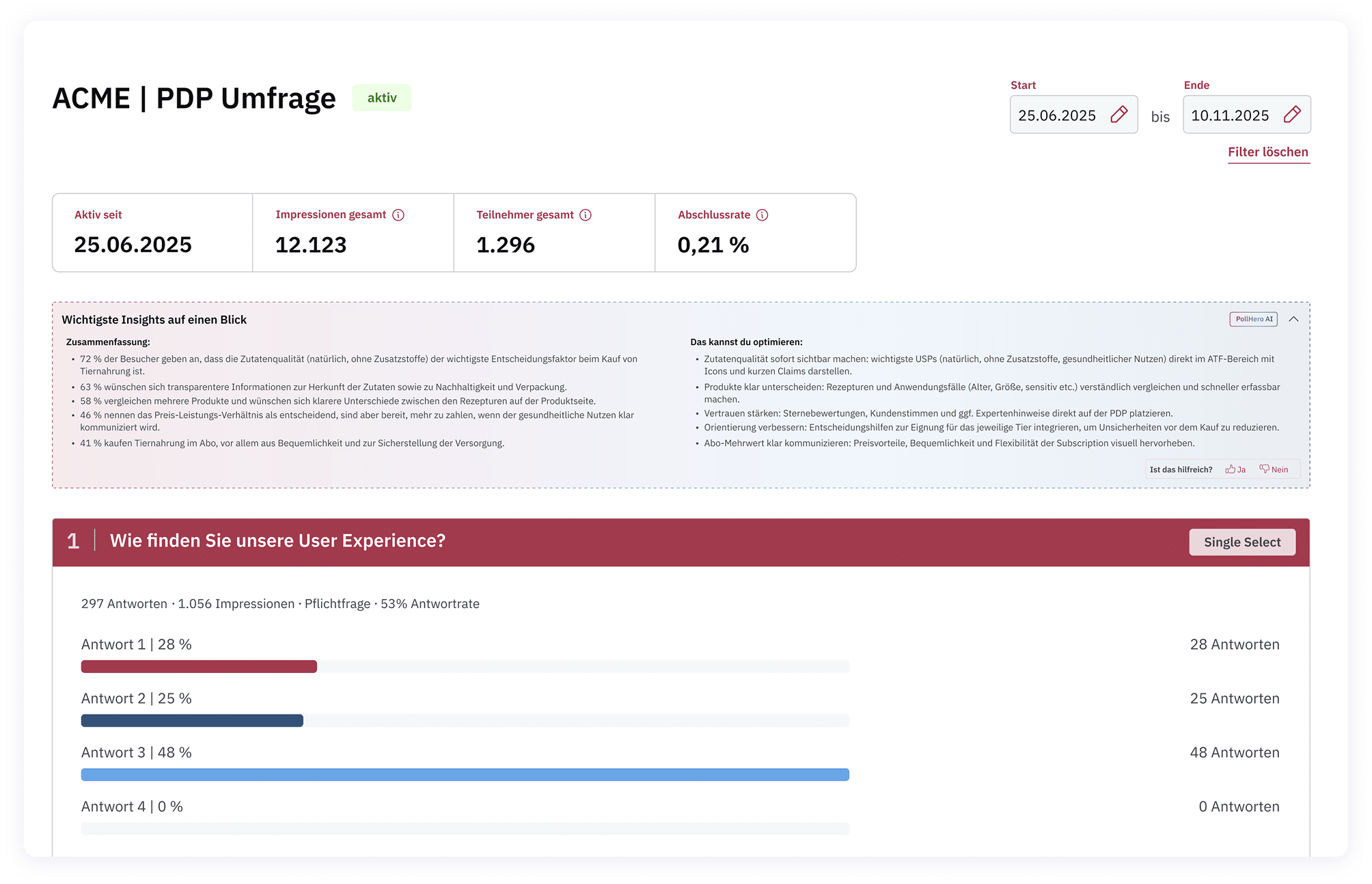Click the green aktiv status badge
The height and width of the screenshot is (884, 1372).
(x=382, y=98)
